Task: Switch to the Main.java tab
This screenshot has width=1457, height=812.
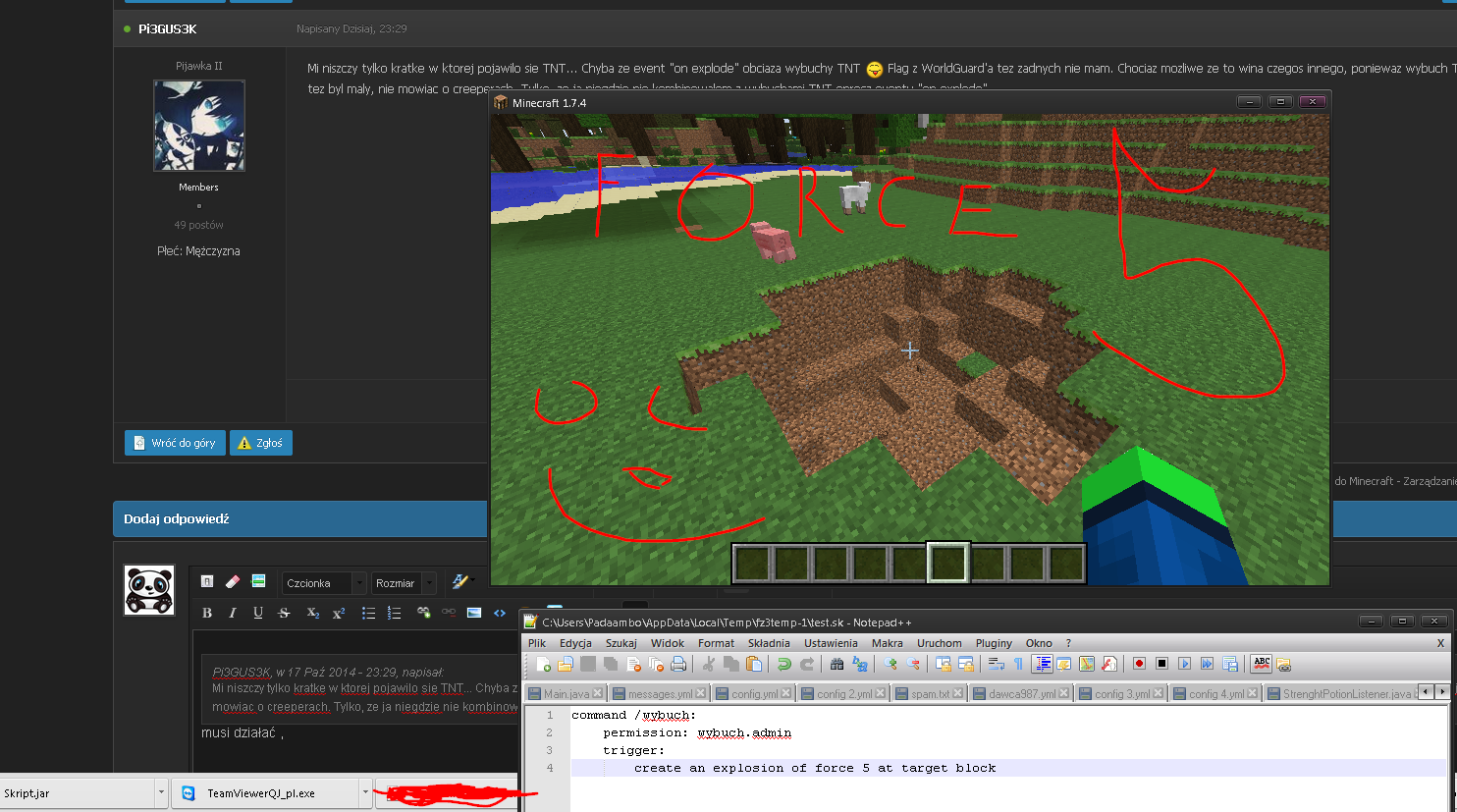Action: 566,693
